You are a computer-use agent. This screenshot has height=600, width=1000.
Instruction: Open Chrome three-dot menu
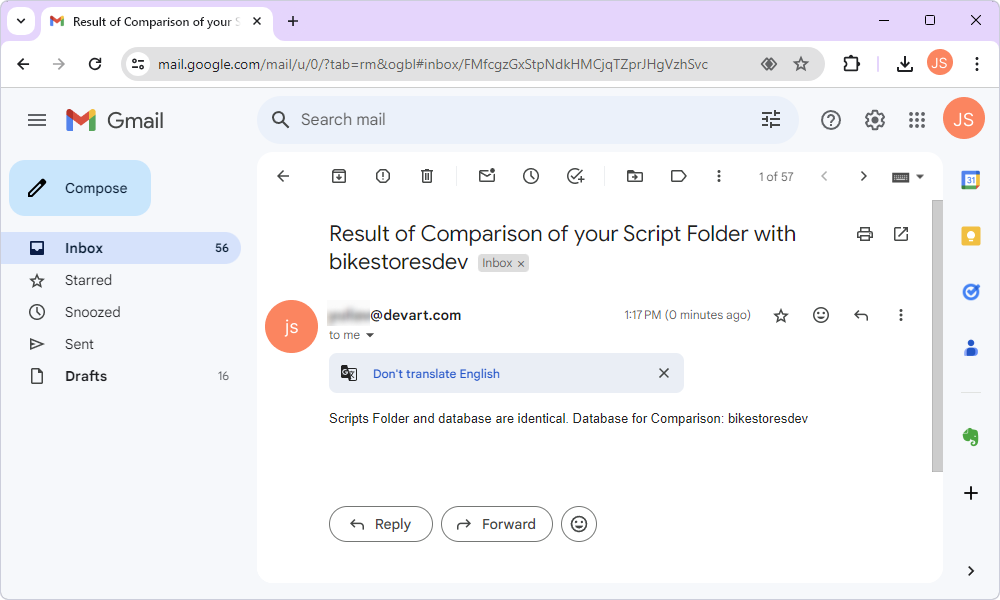pyautogui.click(x=976, y=64)
